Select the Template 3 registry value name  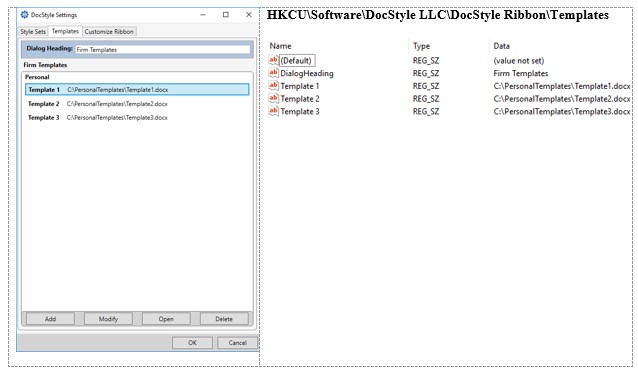[x=300, y=111]
